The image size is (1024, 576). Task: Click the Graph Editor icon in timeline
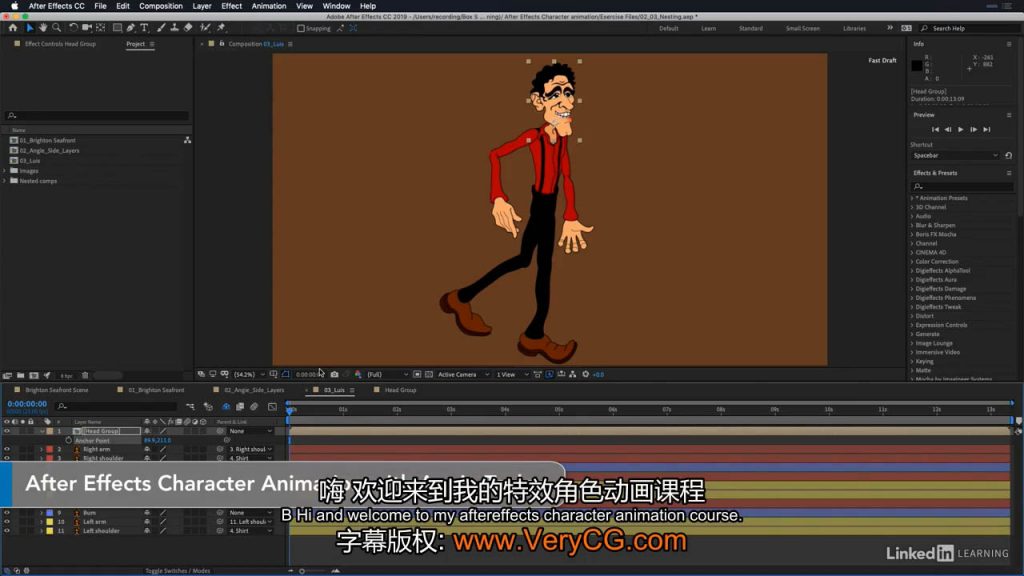272,407
